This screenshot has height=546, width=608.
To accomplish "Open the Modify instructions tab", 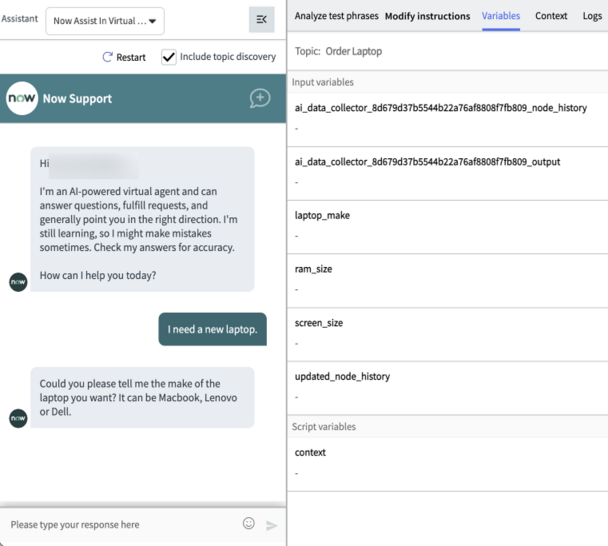I will click(427, 16).
